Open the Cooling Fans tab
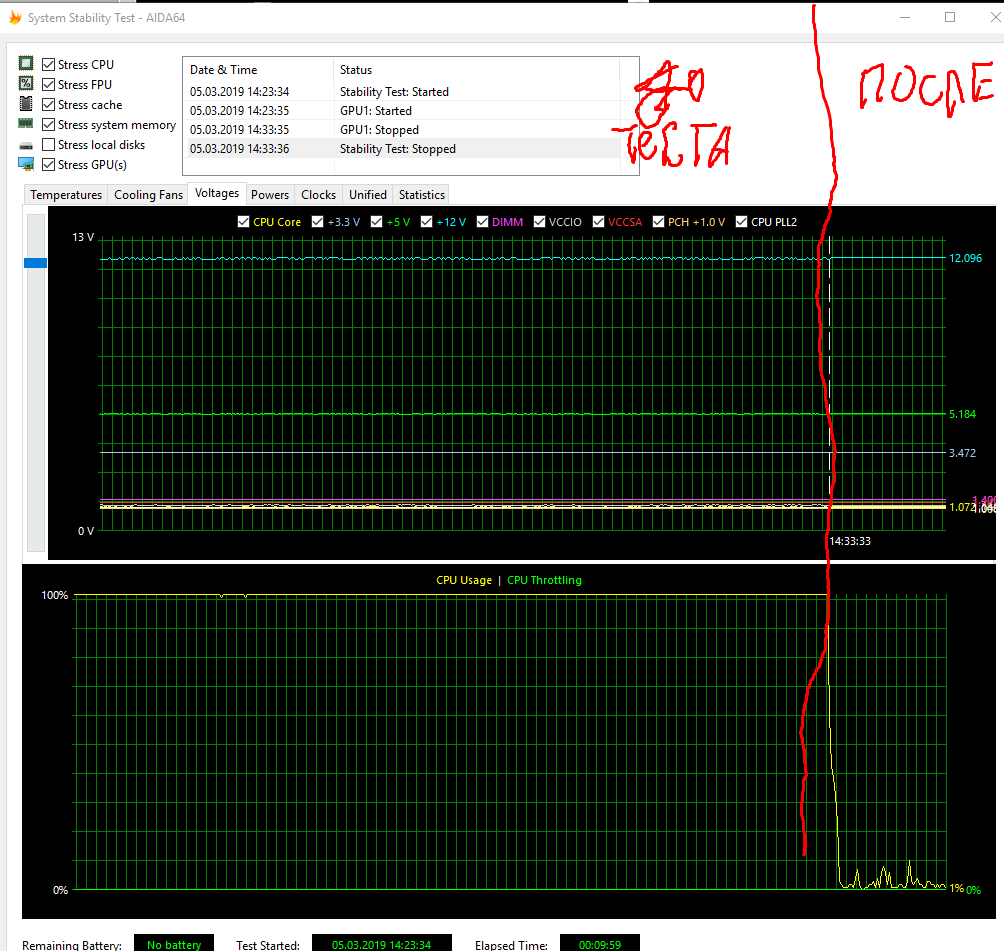Viewport: 1004px width, 951px height. 149,195
